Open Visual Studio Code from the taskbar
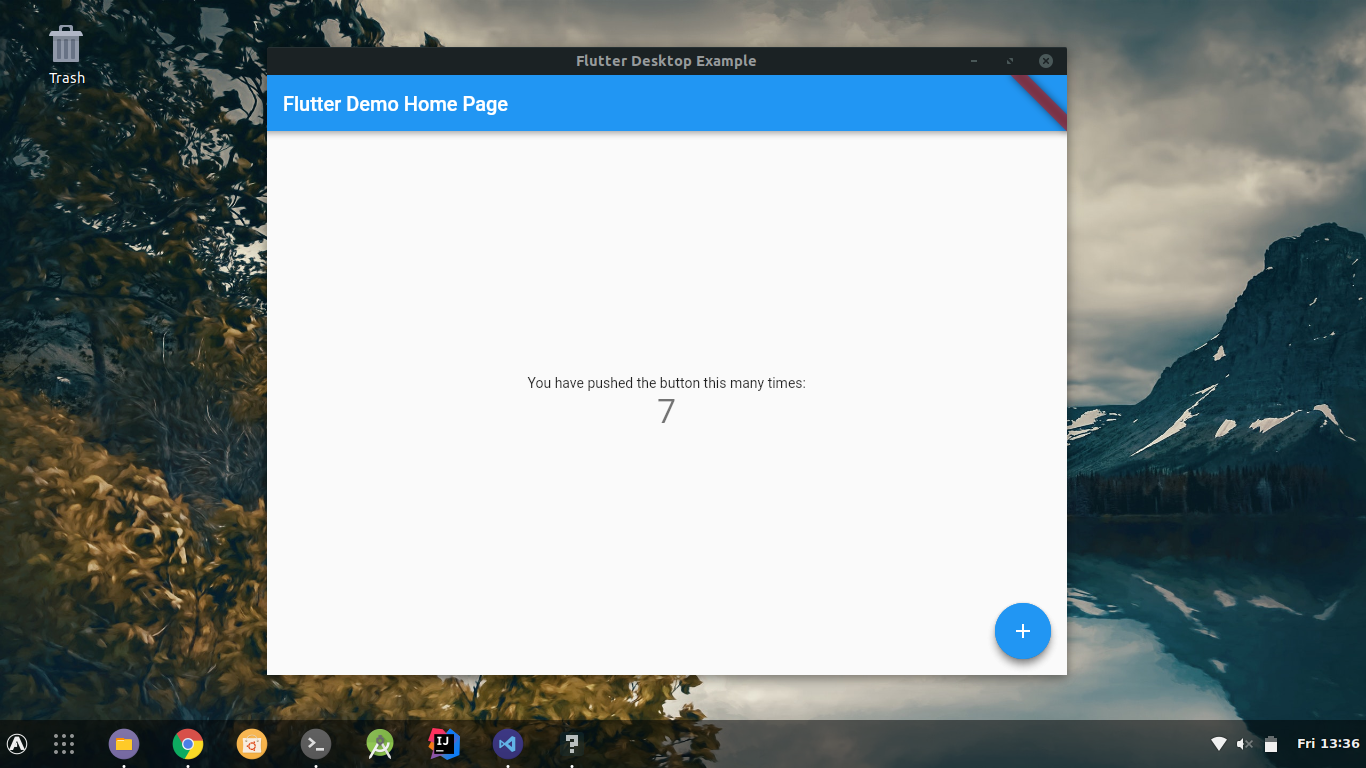1366x768 pixels. tap(508, 744)
